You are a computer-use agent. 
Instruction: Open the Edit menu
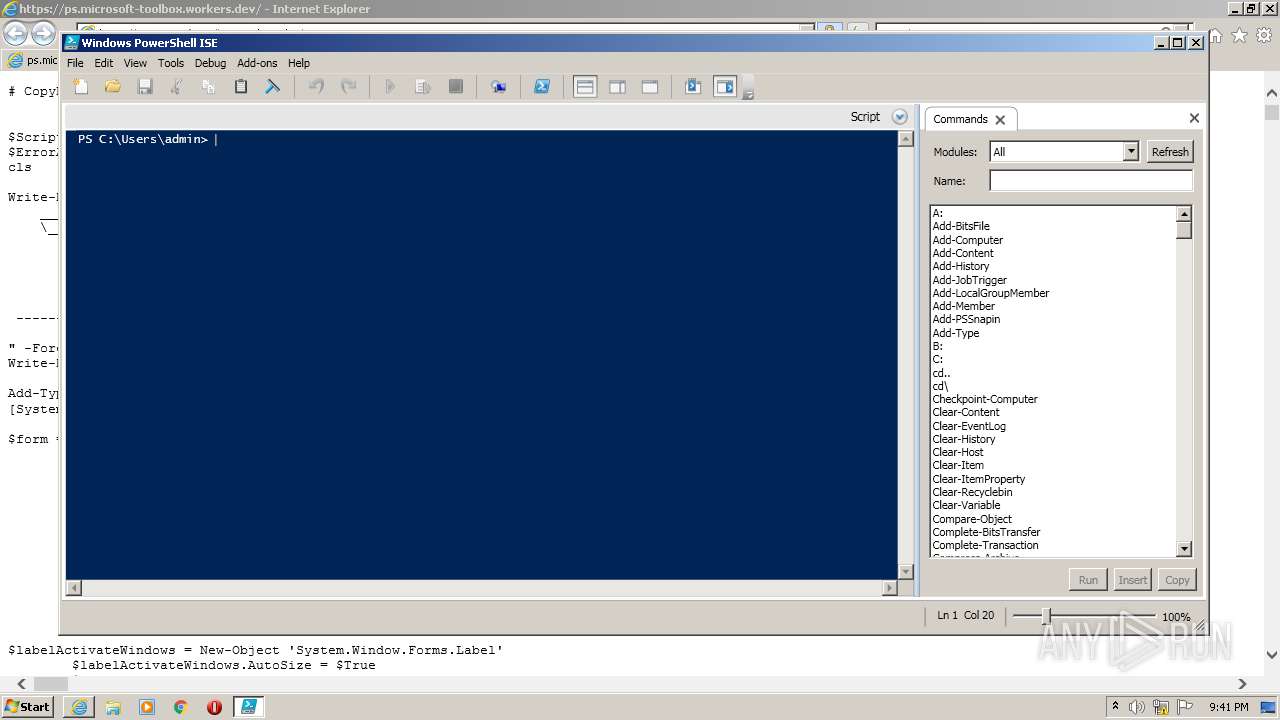pos(104,63)
